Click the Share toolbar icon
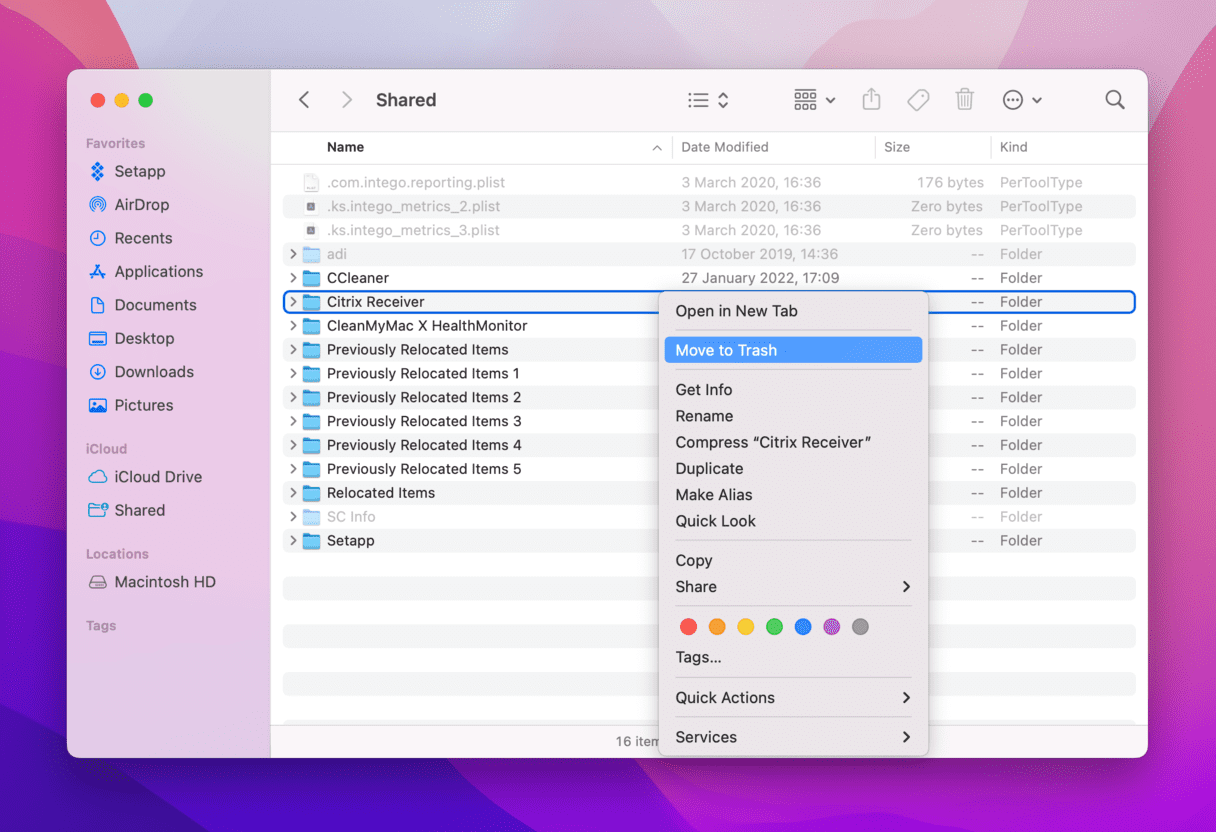 click(x=871, y=99)
